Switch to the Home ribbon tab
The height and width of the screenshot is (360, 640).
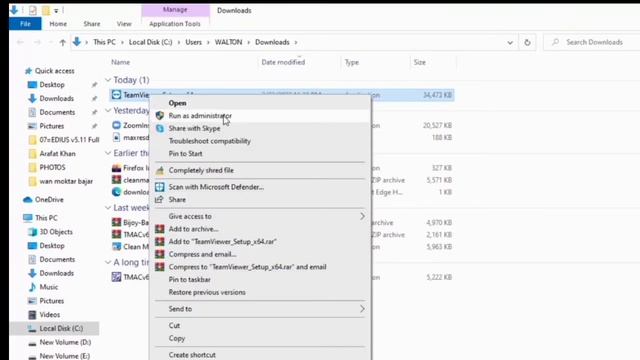click(58, 24)
